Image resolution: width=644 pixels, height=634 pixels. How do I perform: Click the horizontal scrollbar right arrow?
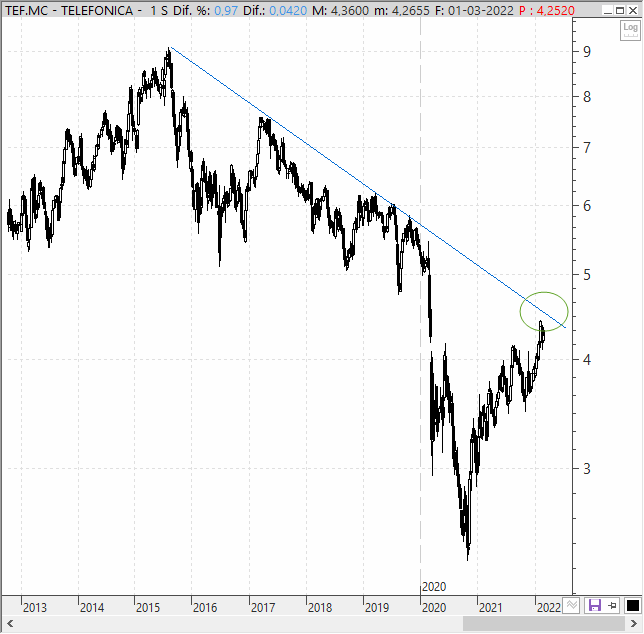click(634, 624)
